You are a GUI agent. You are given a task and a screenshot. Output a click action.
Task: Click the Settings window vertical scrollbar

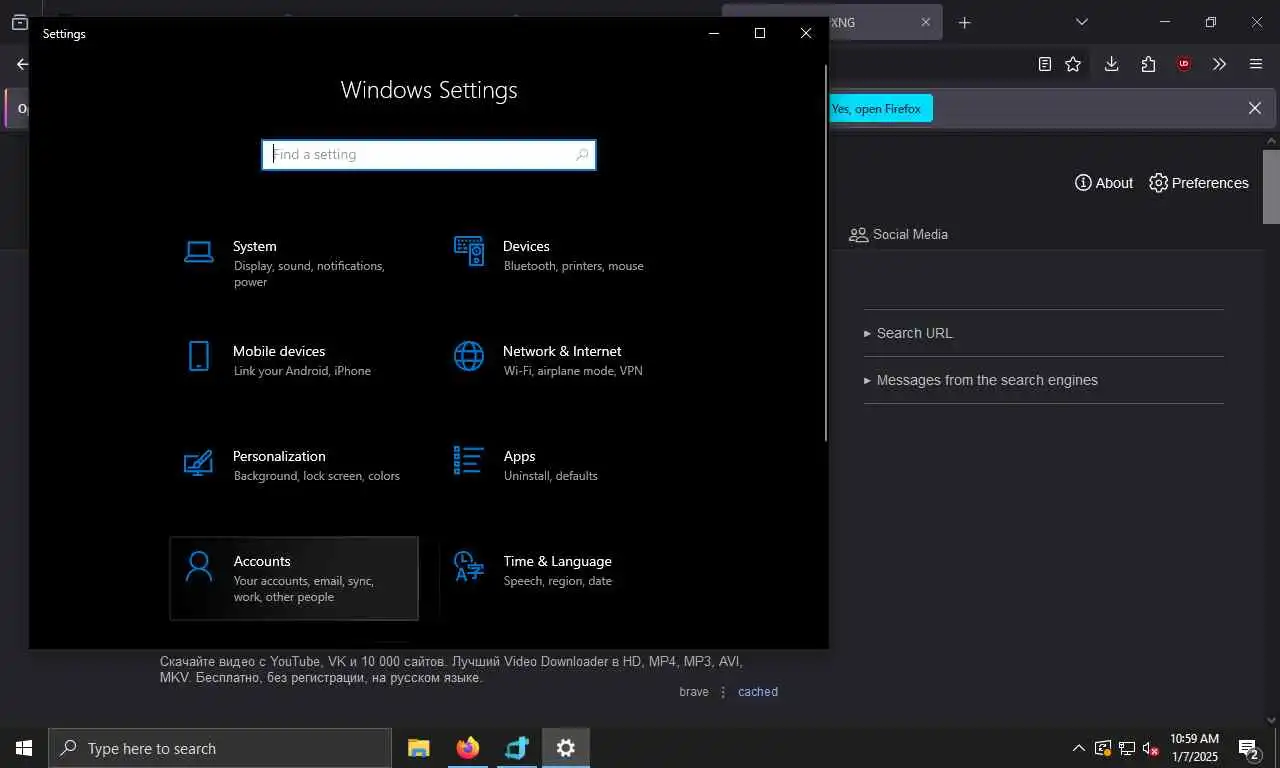click(x=826, y=253)
